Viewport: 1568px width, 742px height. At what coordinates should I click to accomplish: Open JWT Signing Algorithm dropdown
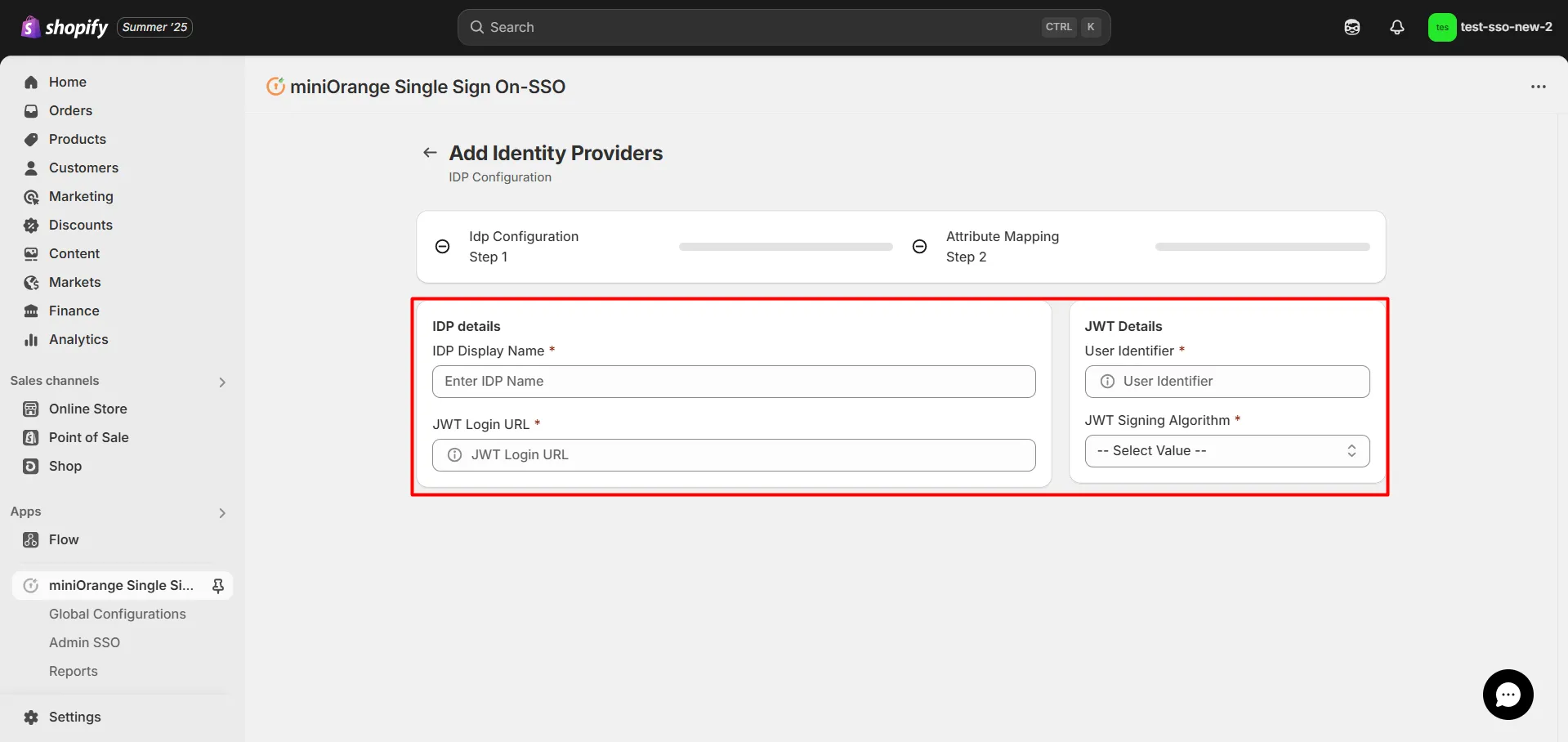pos(1226,451)
